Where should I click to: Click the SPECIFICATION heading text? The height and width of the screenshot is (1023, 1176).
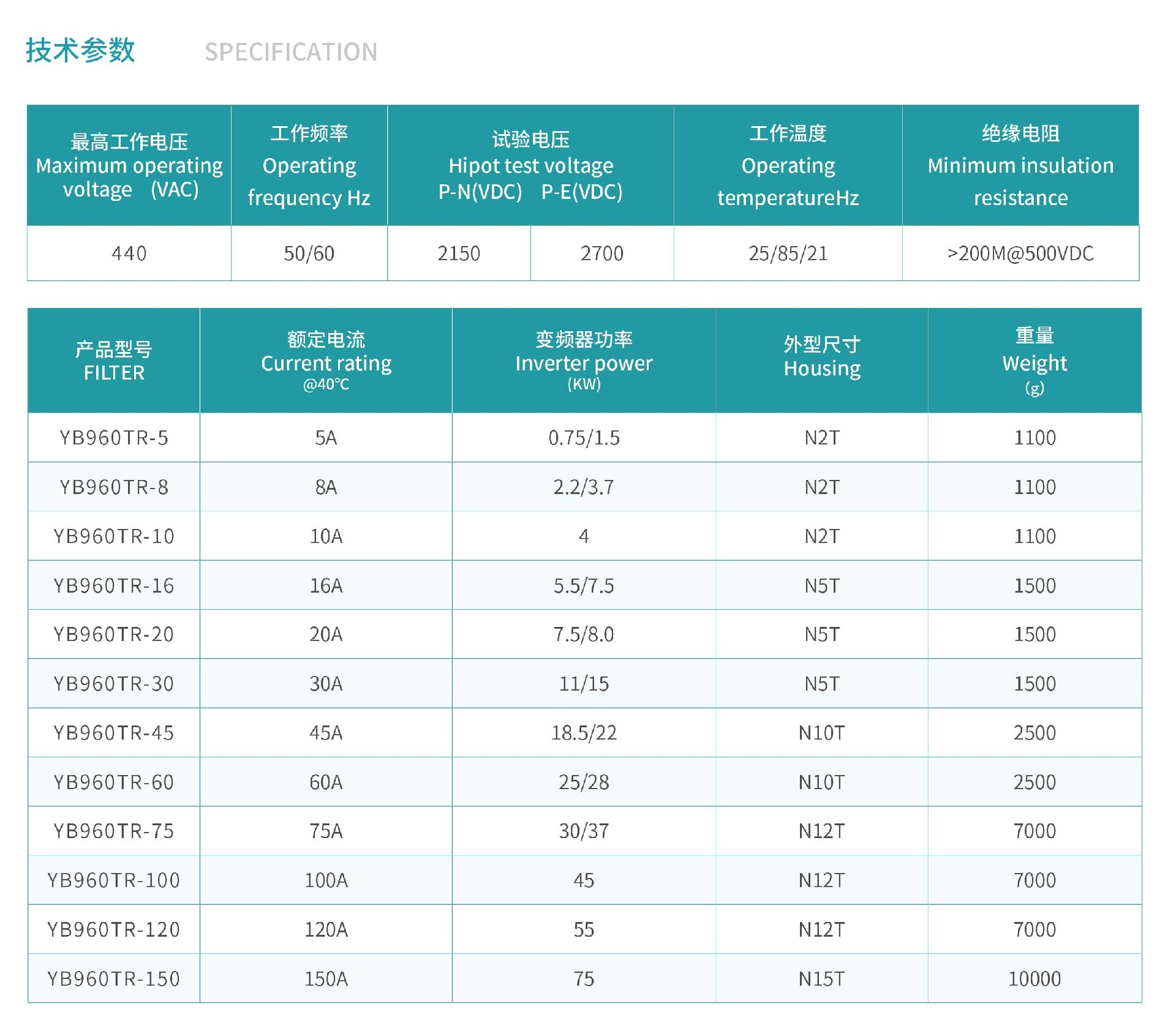pos(291,52)
